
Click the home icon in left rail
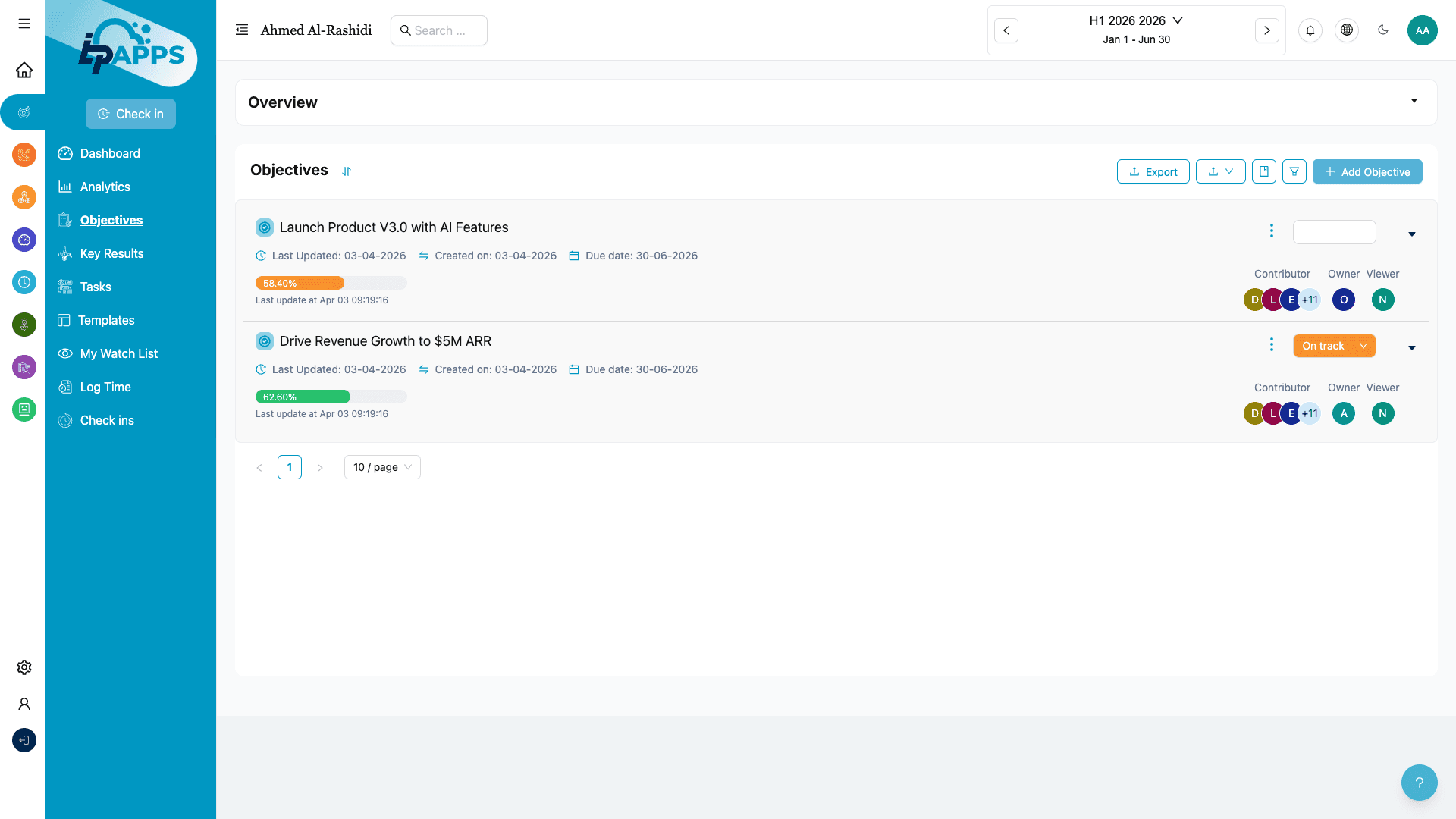[x=24, y=70]
